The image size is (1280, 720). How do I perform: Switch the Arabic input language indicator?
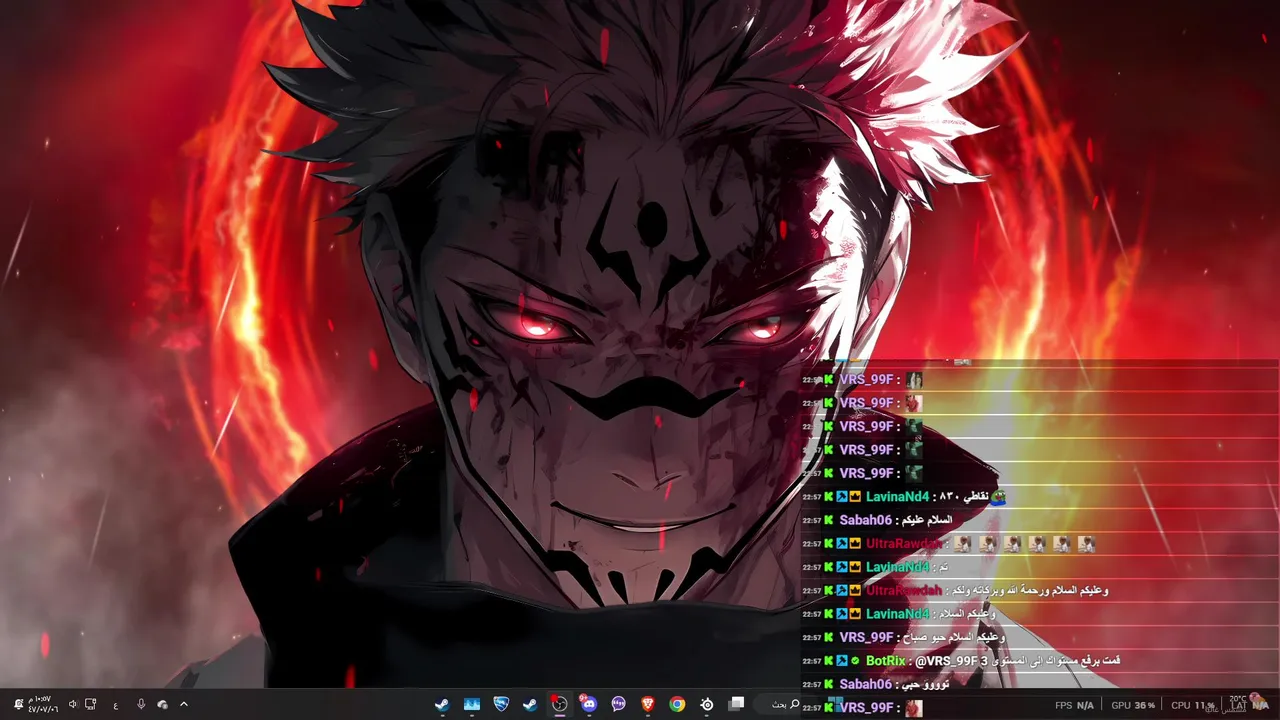116,704
